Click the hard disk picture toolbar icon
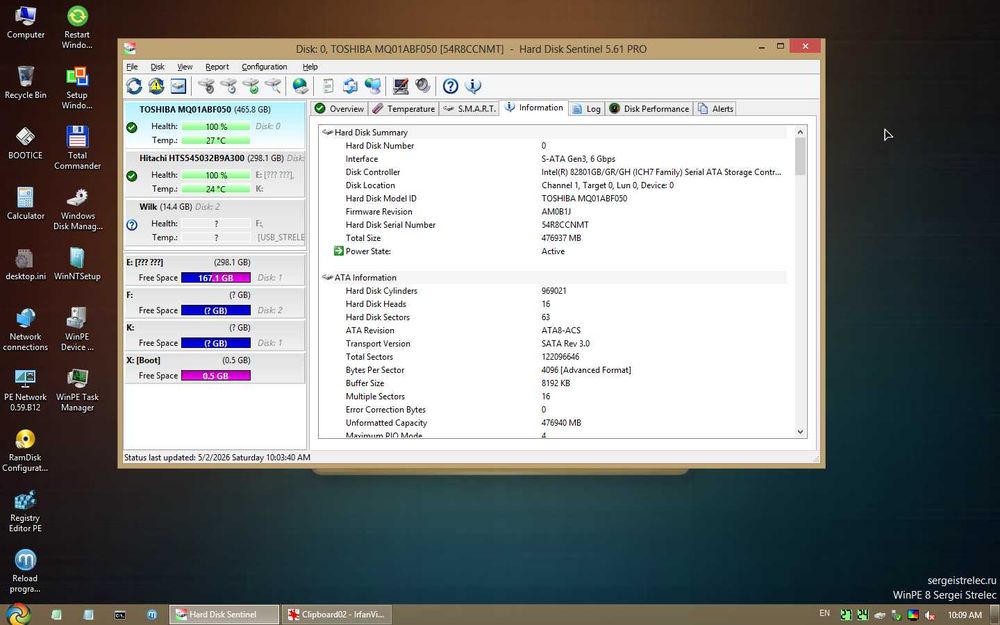The height and width of the screenshot is (625, 1000). point(178,86)
